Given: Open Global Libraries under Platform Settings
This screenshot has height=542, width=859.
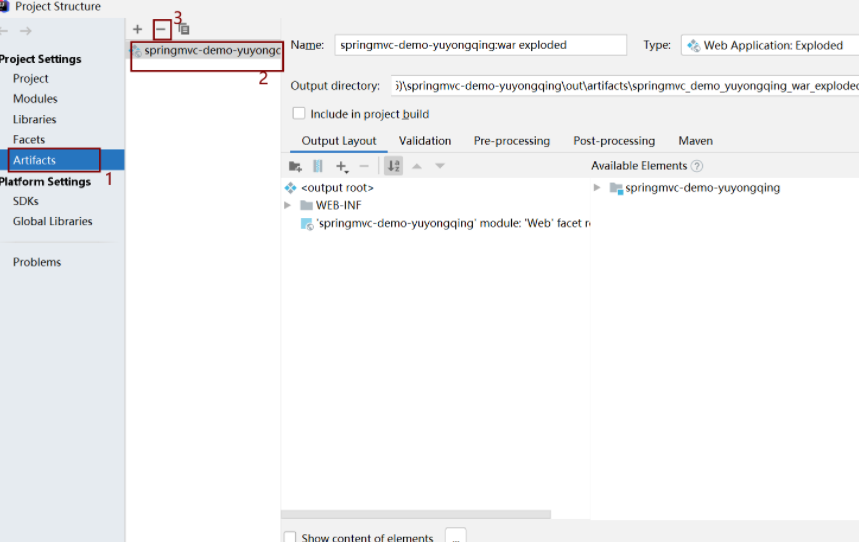Looking at the screenshot, I should pos(52,221).
